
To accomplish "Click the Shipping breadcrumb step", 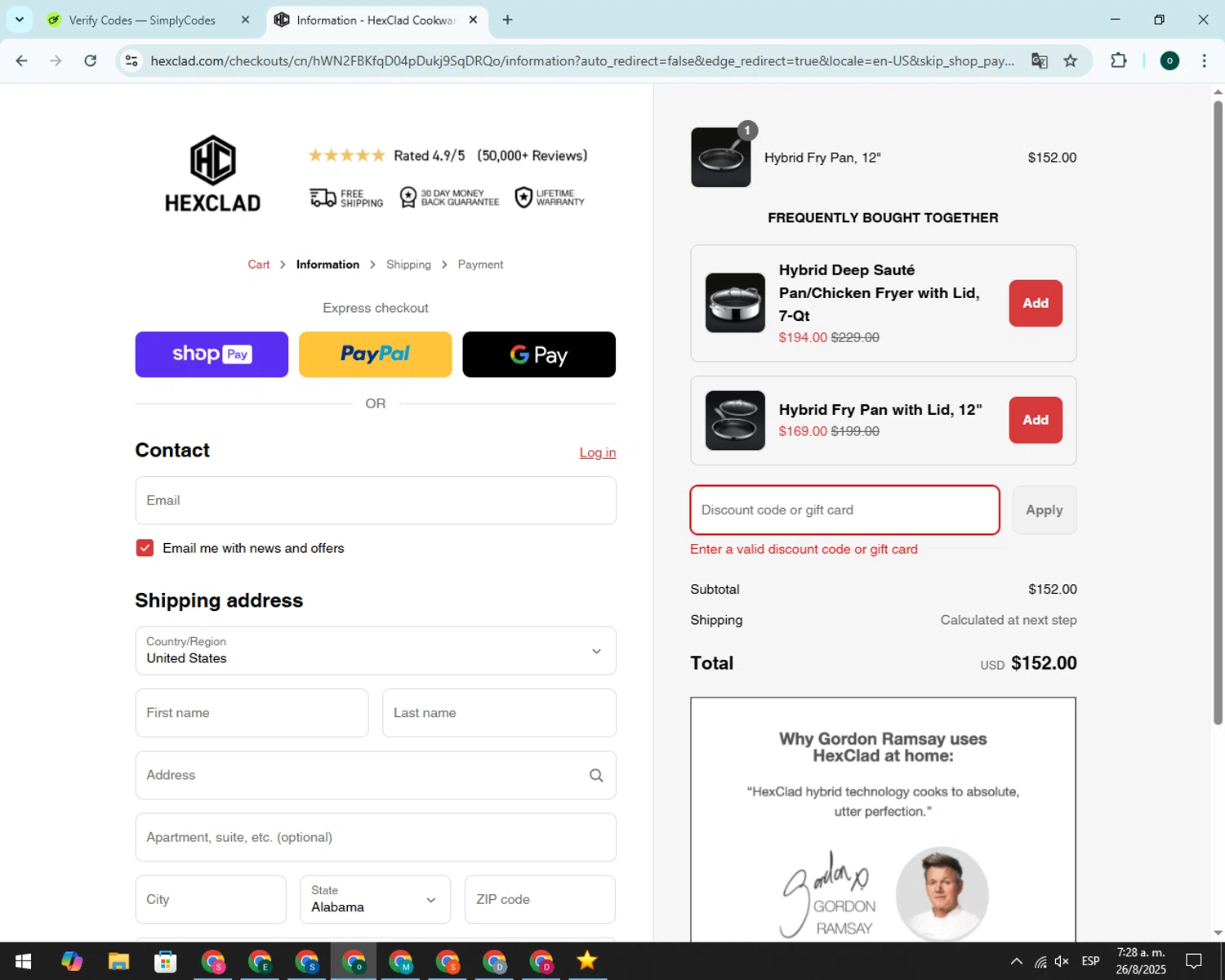I will [x=408, y=265].
